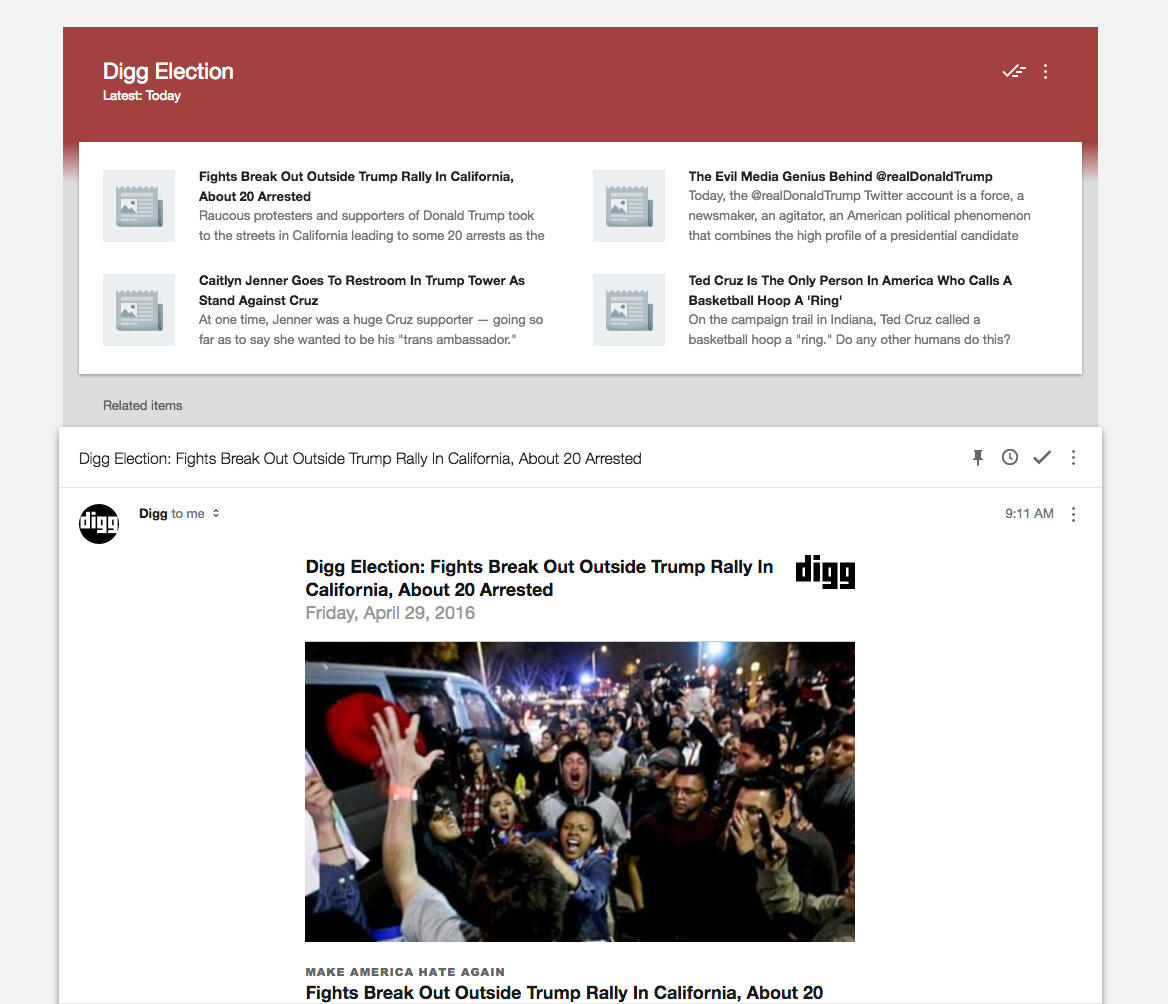Viewport: 1168px width, 1004px height.
Task: Pin the Digg Election email
Action: click(x=977, y=457)
